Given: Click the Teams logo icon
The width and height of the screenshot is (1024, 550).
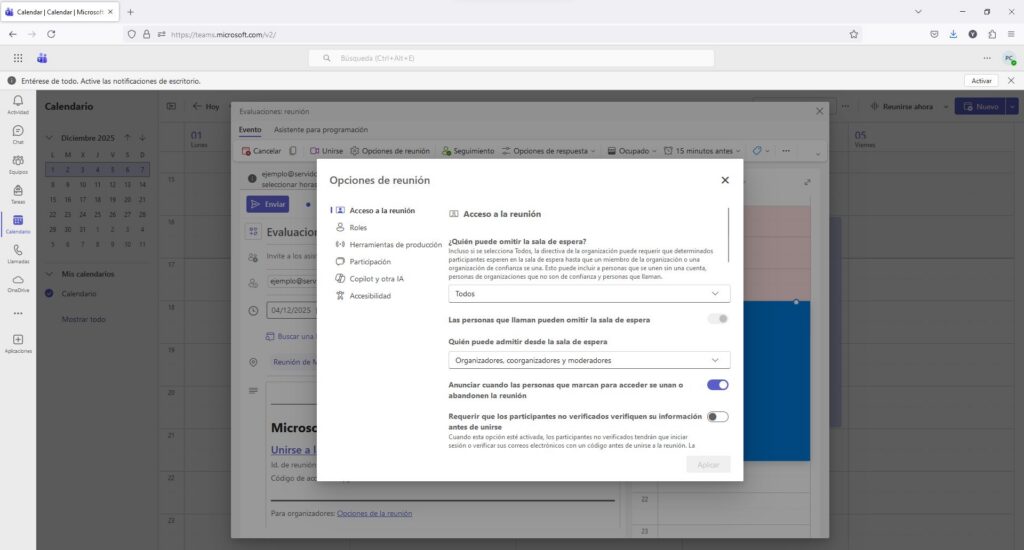Looking at the screenshot, I should click(42, 58).
